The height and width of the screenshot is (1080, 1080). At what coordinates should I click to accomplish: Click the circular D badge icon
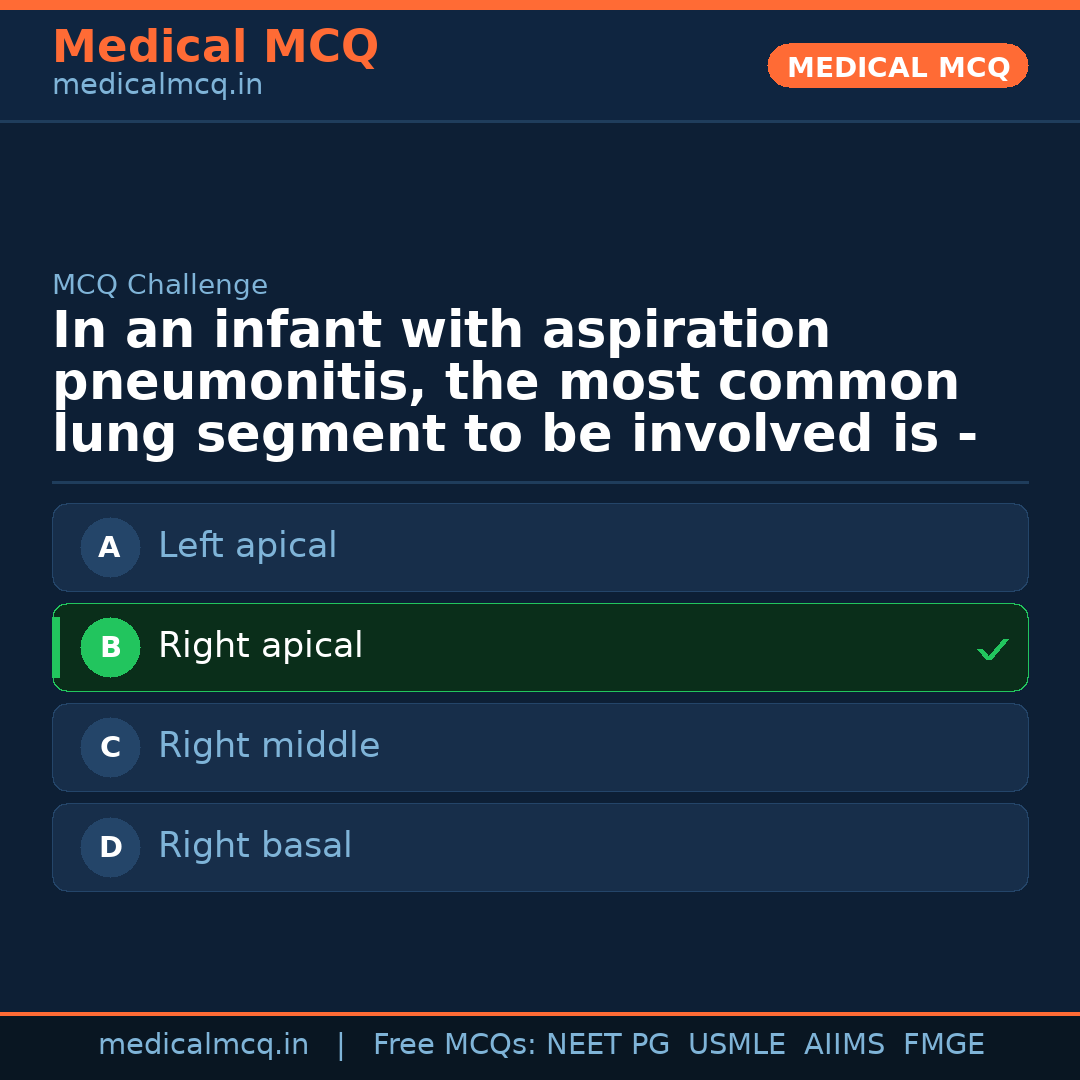pos(110,847)
